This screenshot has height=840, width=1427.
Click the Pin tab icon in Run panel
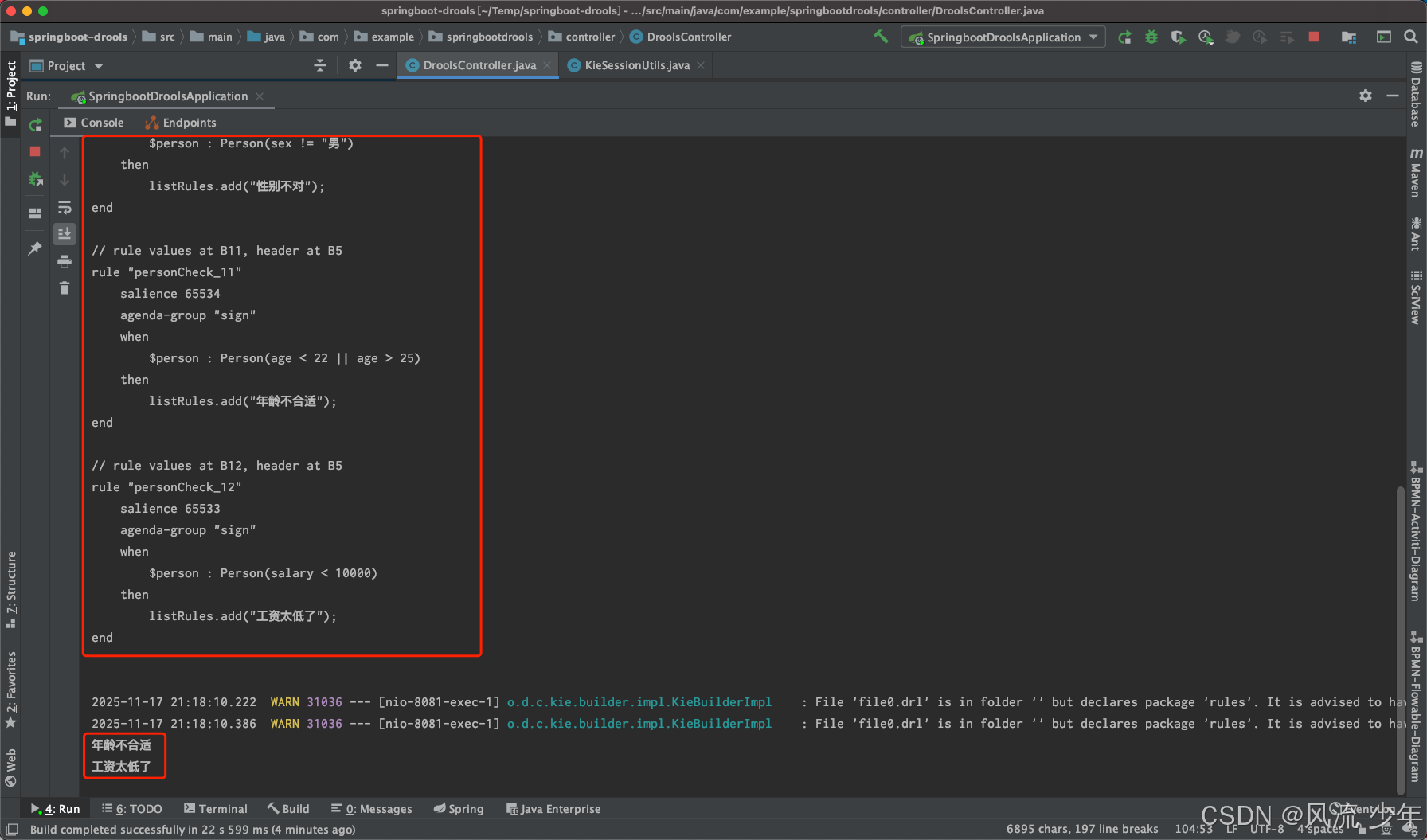tap(35, 248)
